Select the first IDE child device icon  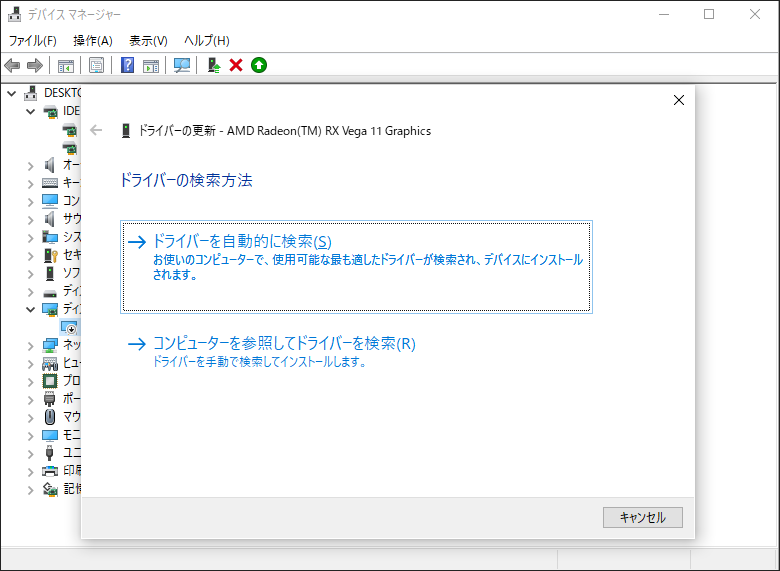point(70,130)
